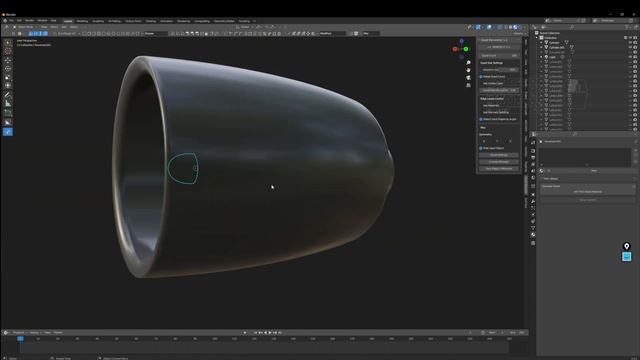Viewport: 640px width, 360px height.
Task: Open the Physics properties tab
Action: coord(533,215)
